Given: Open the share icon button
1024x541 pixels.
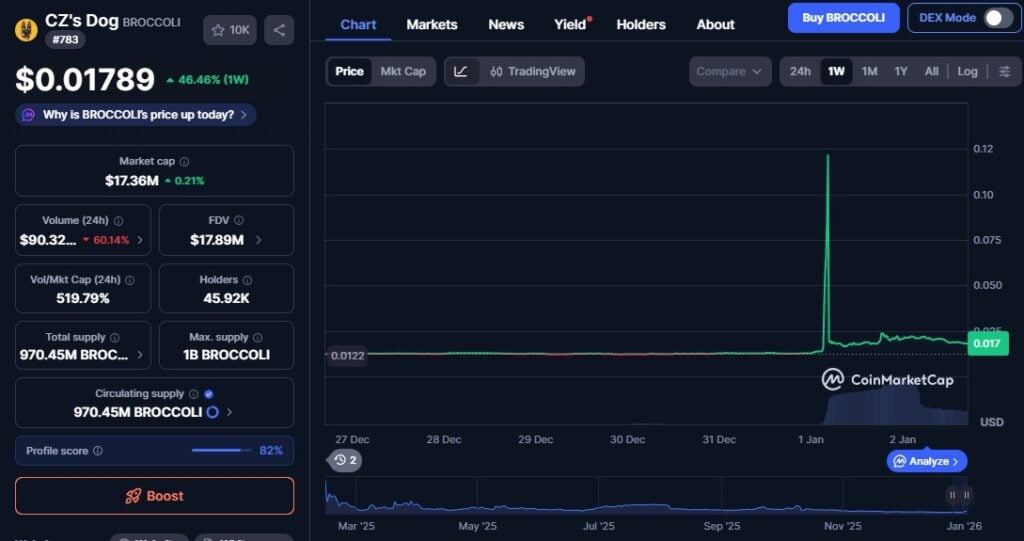Looking at the screenshot, I should click(x=279, y=30).
